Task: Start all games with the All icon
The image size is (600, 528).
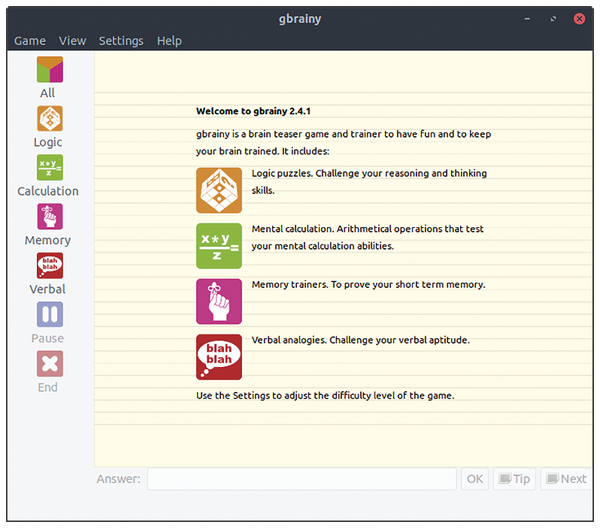Action: tap(50, 70)
